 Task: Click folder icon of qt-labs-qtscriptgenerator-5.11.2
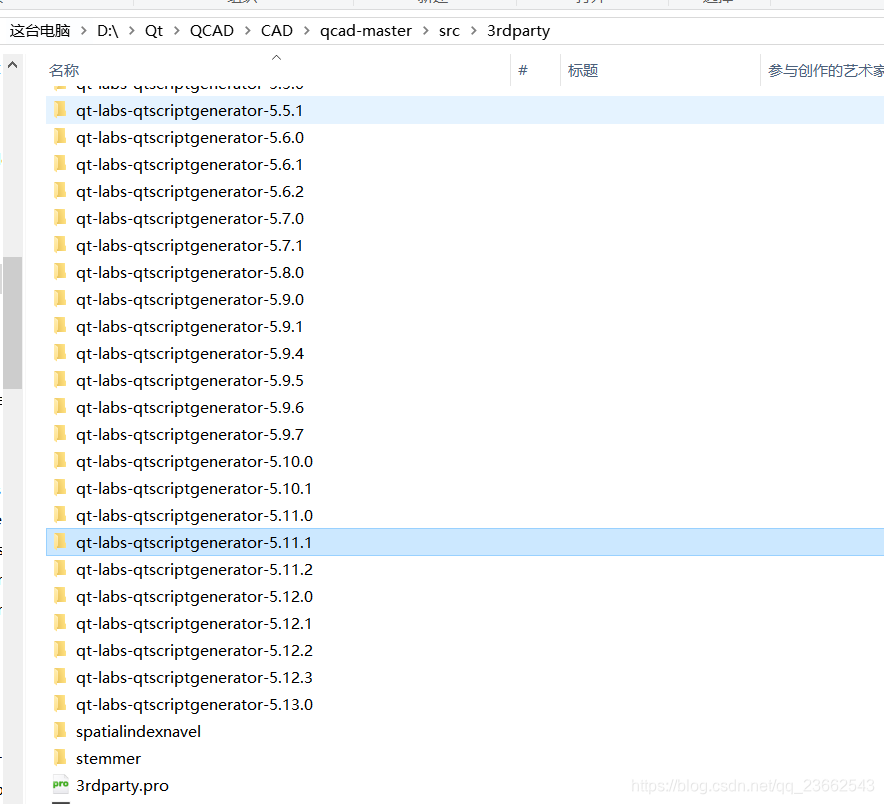pyautogui.click(x=60, y=569)
